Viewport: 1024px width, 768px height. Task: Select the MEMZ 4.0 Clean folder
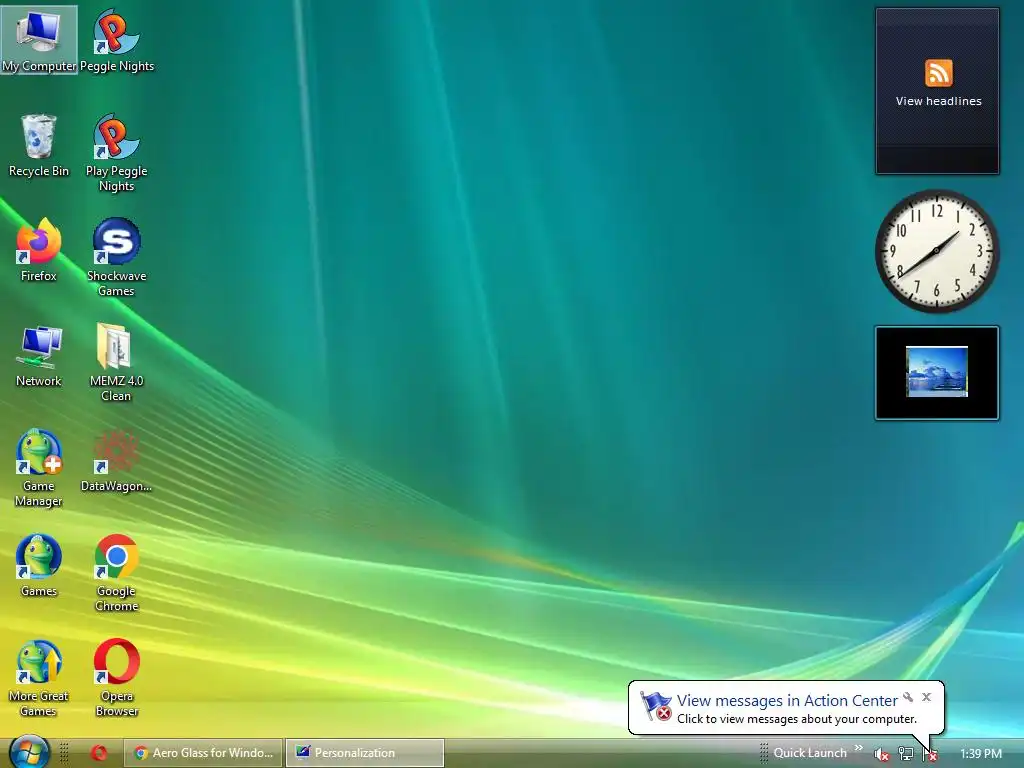(117, 362)
